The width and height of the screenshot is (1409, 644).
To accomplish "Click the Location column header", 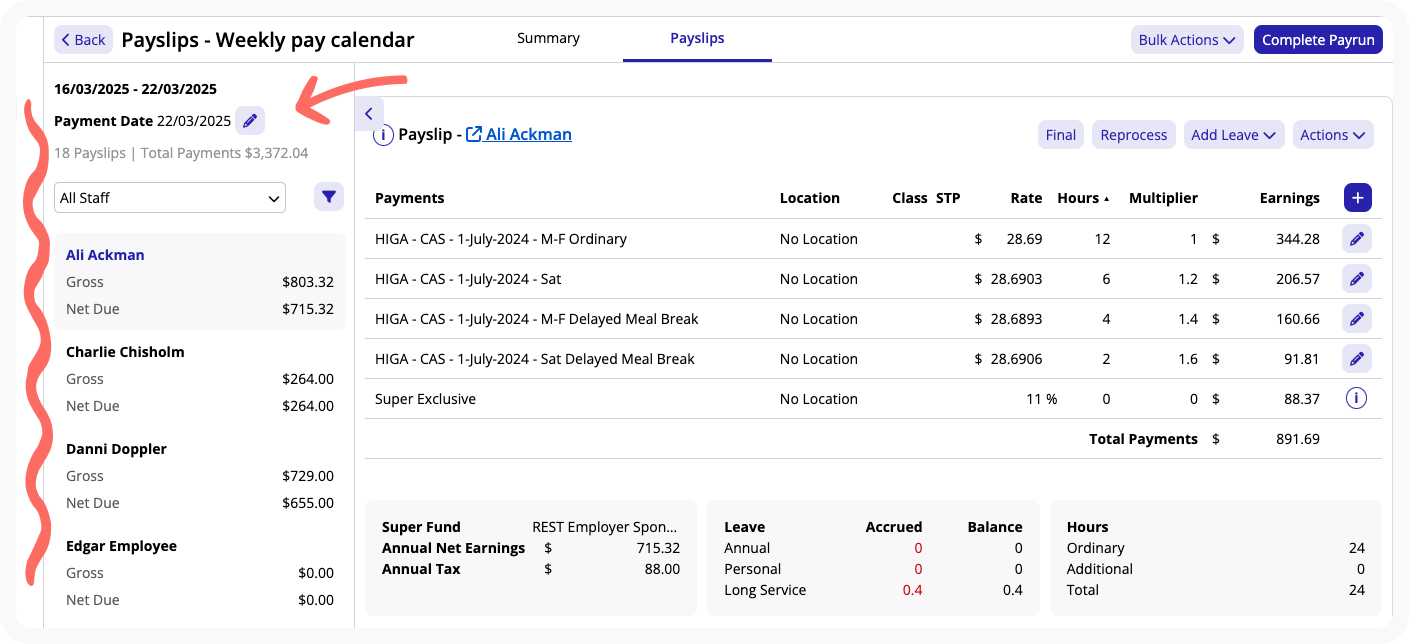I will 810,198.
